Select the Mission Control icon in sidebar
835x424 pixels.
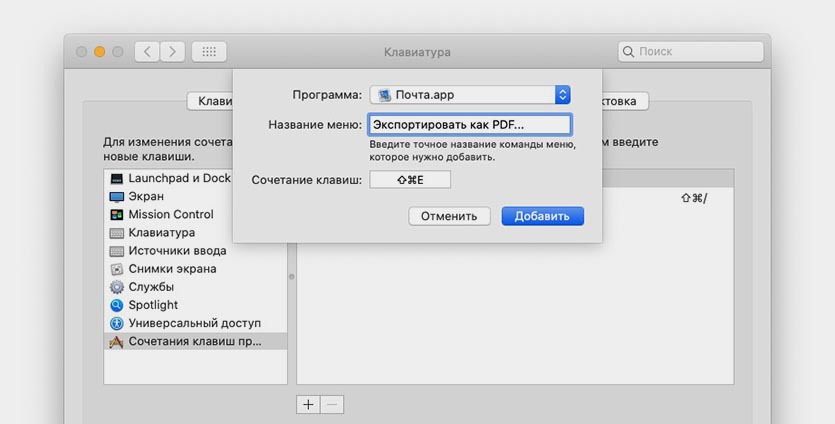117,214
